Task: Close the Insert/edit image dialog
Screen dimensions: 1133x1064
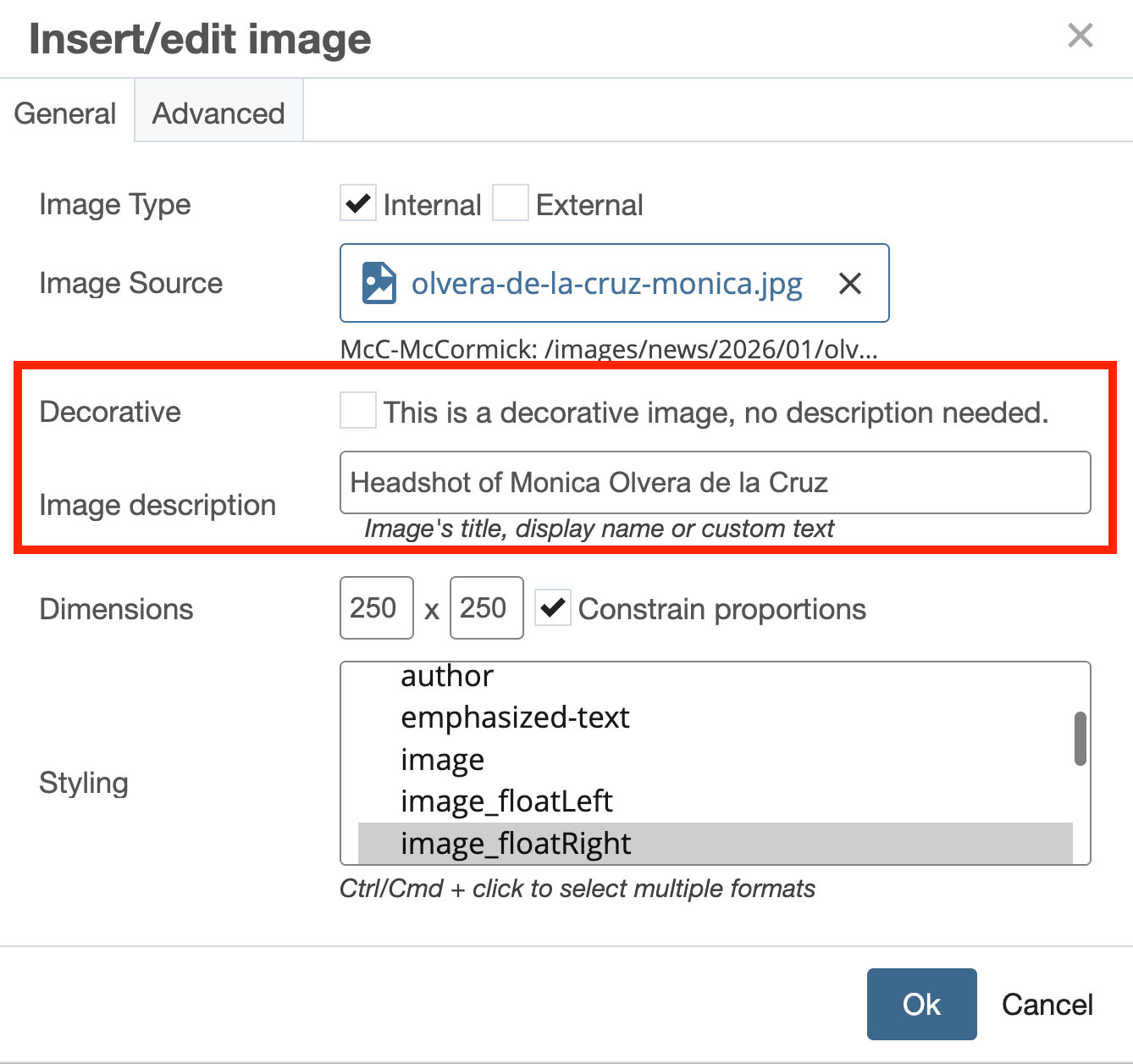Action: tap(1080, 36)
